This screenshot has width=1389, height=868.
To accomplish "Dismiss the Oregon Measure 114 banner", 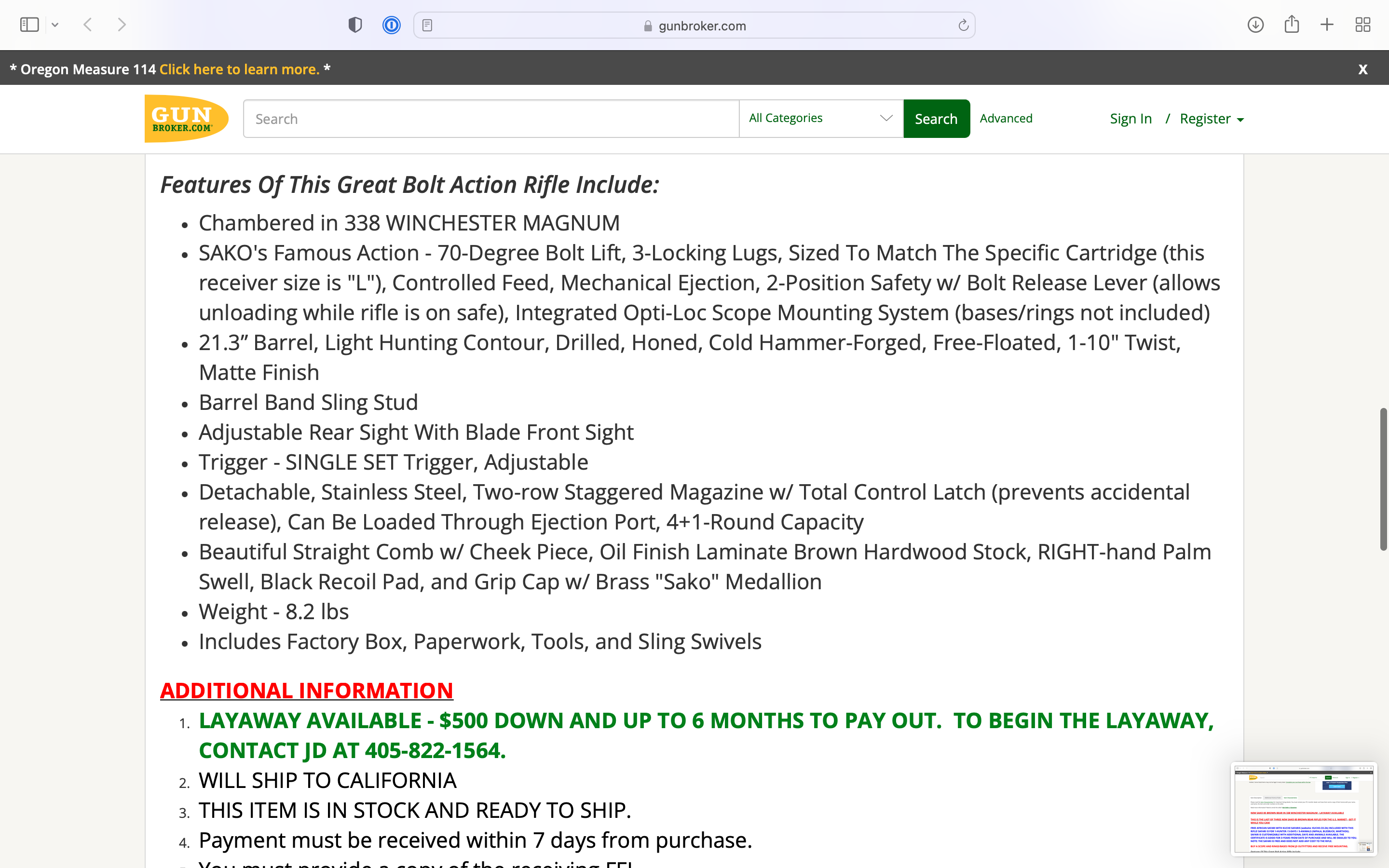I will pos(1362,69).
